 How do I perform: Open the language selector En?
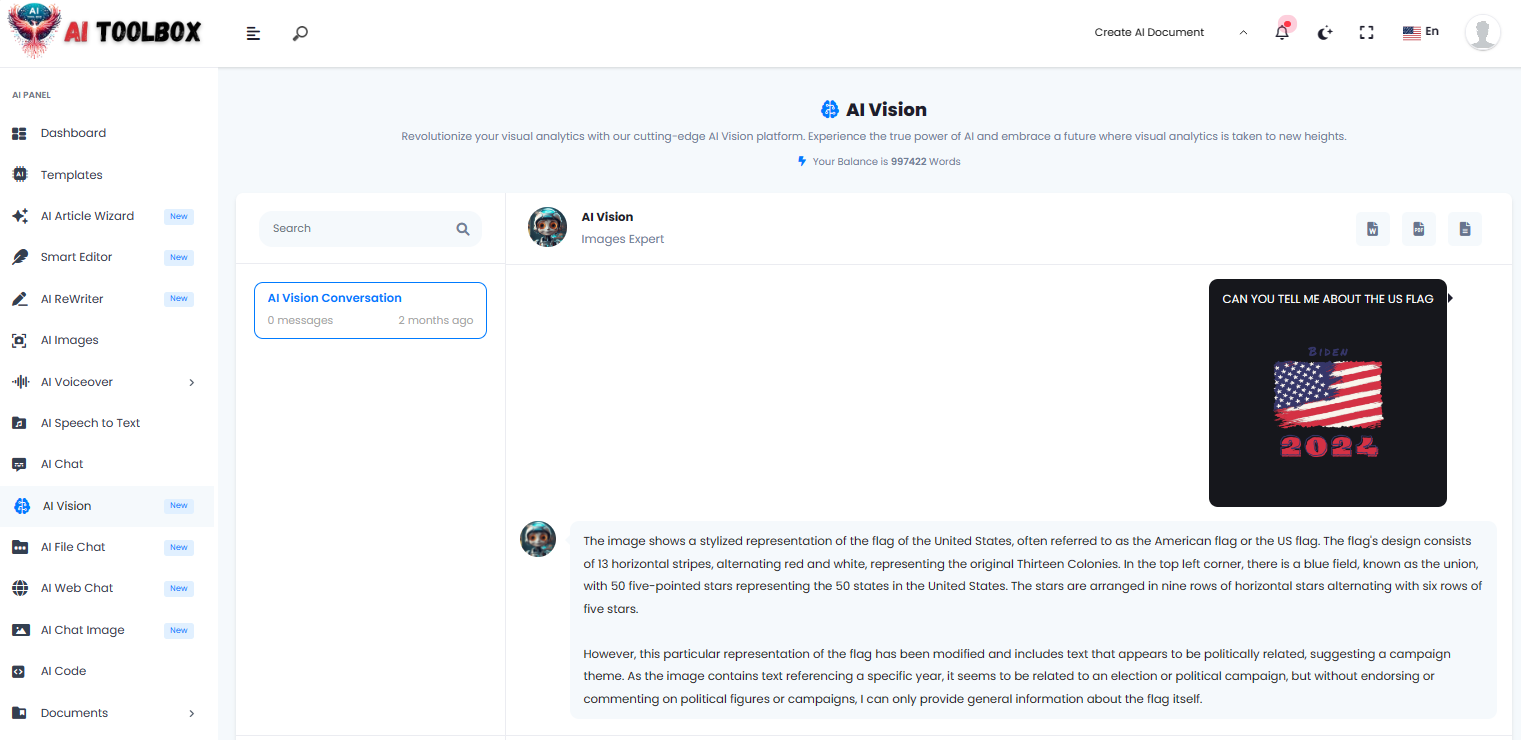(x=1421, y=32)
